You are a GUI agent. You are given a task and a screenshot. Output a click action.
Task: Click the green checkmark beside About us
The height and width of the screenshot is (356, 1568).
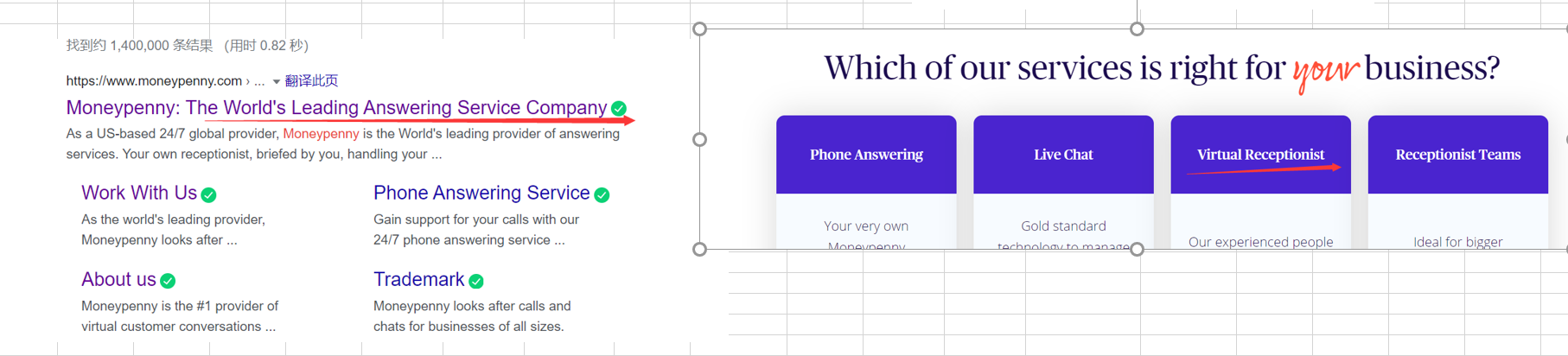[x=169, y=281]
